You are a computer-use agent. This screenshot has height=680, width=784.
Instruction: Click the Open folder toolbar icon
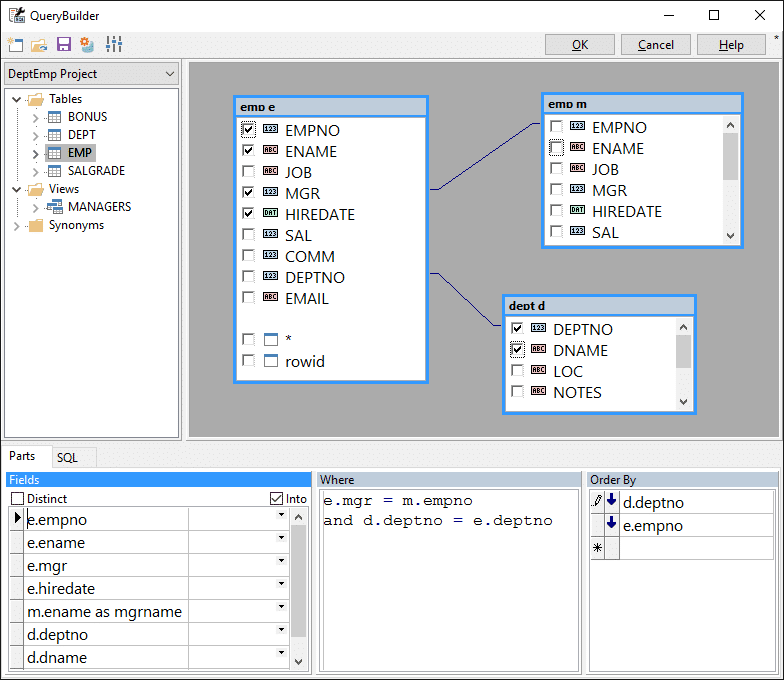(x=39, y=45)
